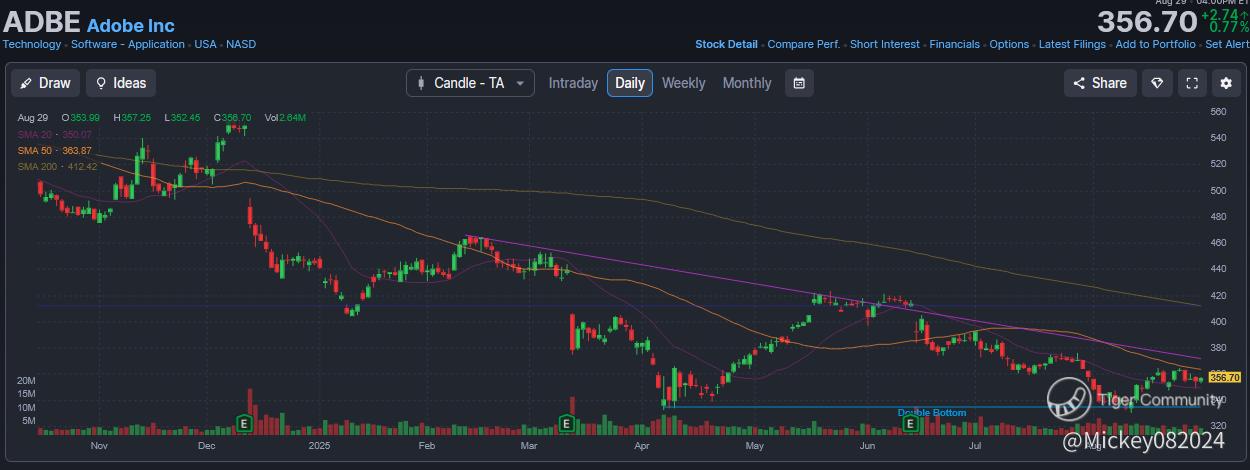
Task: Click the diamond premium icon
Action: click(1157, 83)
